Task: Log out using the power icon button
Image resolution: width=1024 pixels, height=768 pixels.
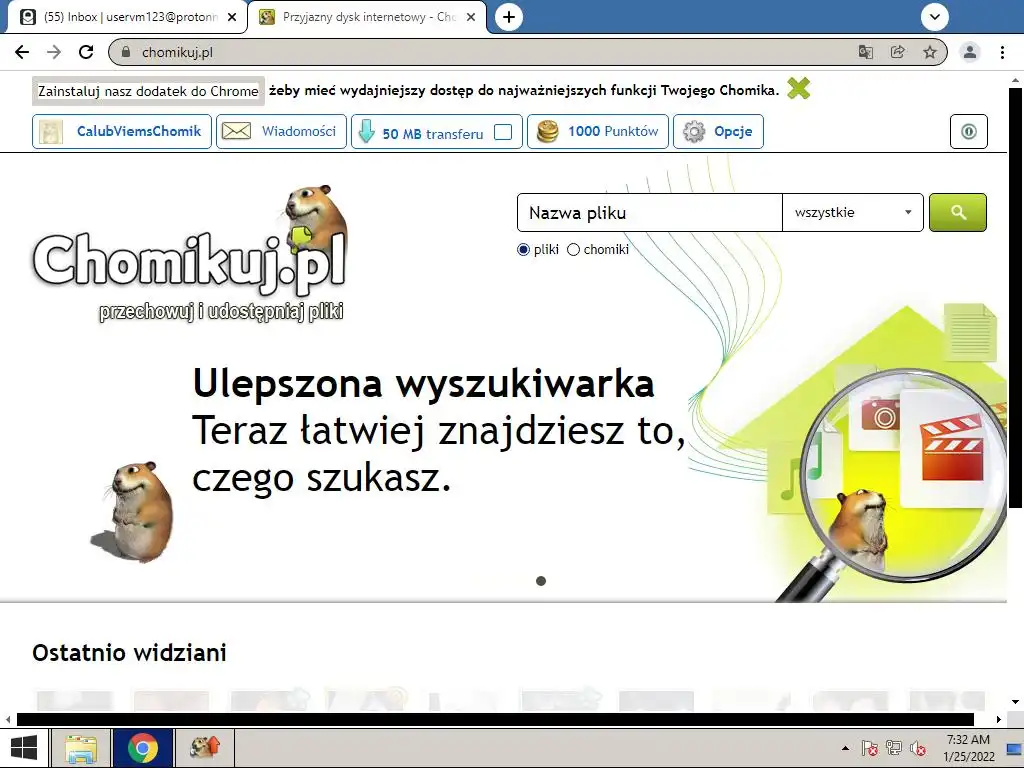Action: click(x=968, y=132)
